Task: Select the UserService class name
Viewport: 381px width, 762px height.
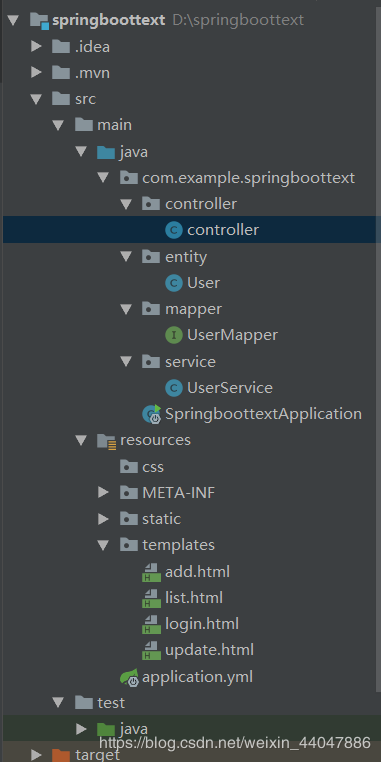Action: (230, 387)
